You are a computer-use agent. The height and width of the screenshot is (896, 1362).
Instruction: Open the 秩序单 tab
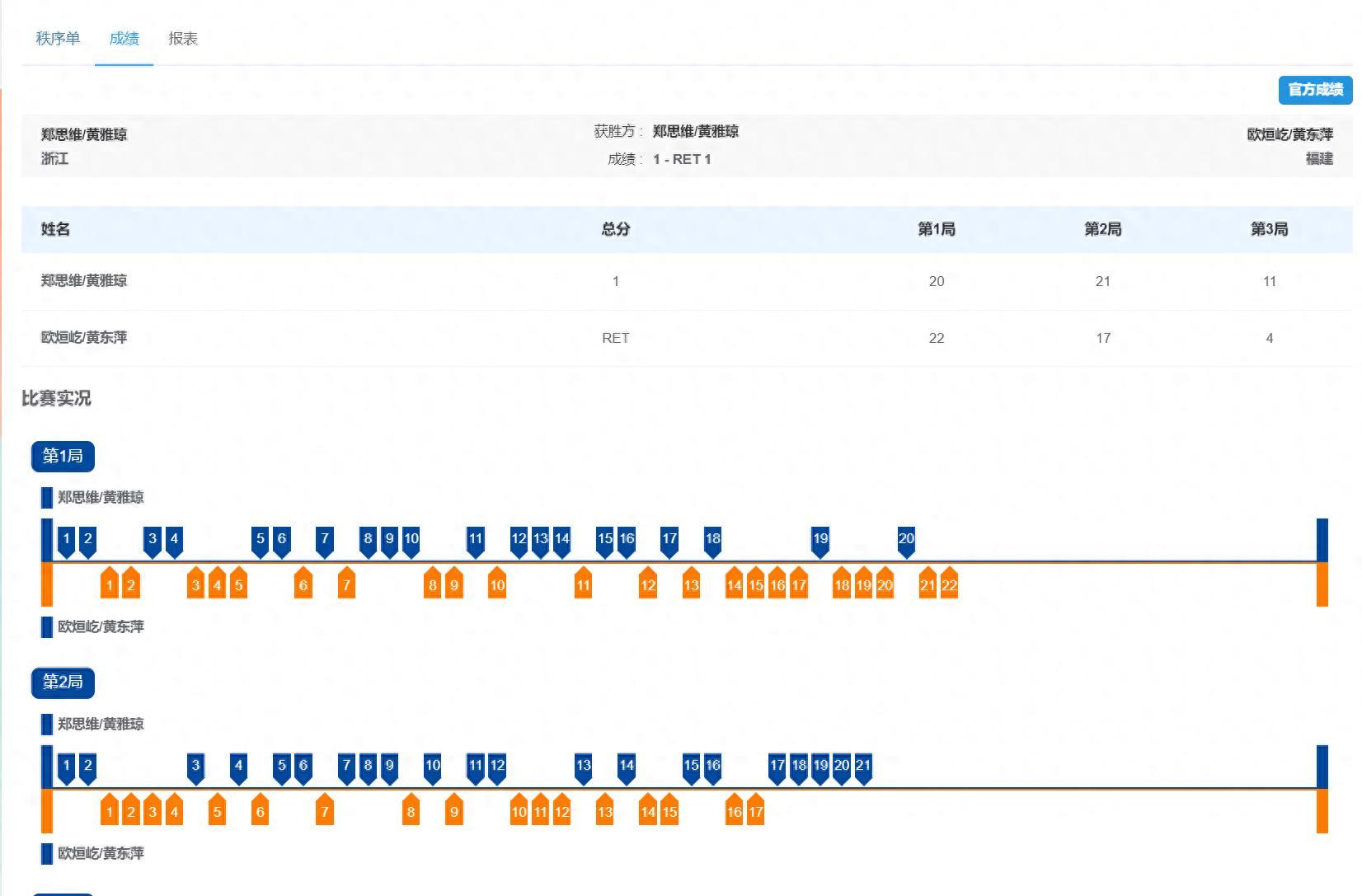pos(58,39)
